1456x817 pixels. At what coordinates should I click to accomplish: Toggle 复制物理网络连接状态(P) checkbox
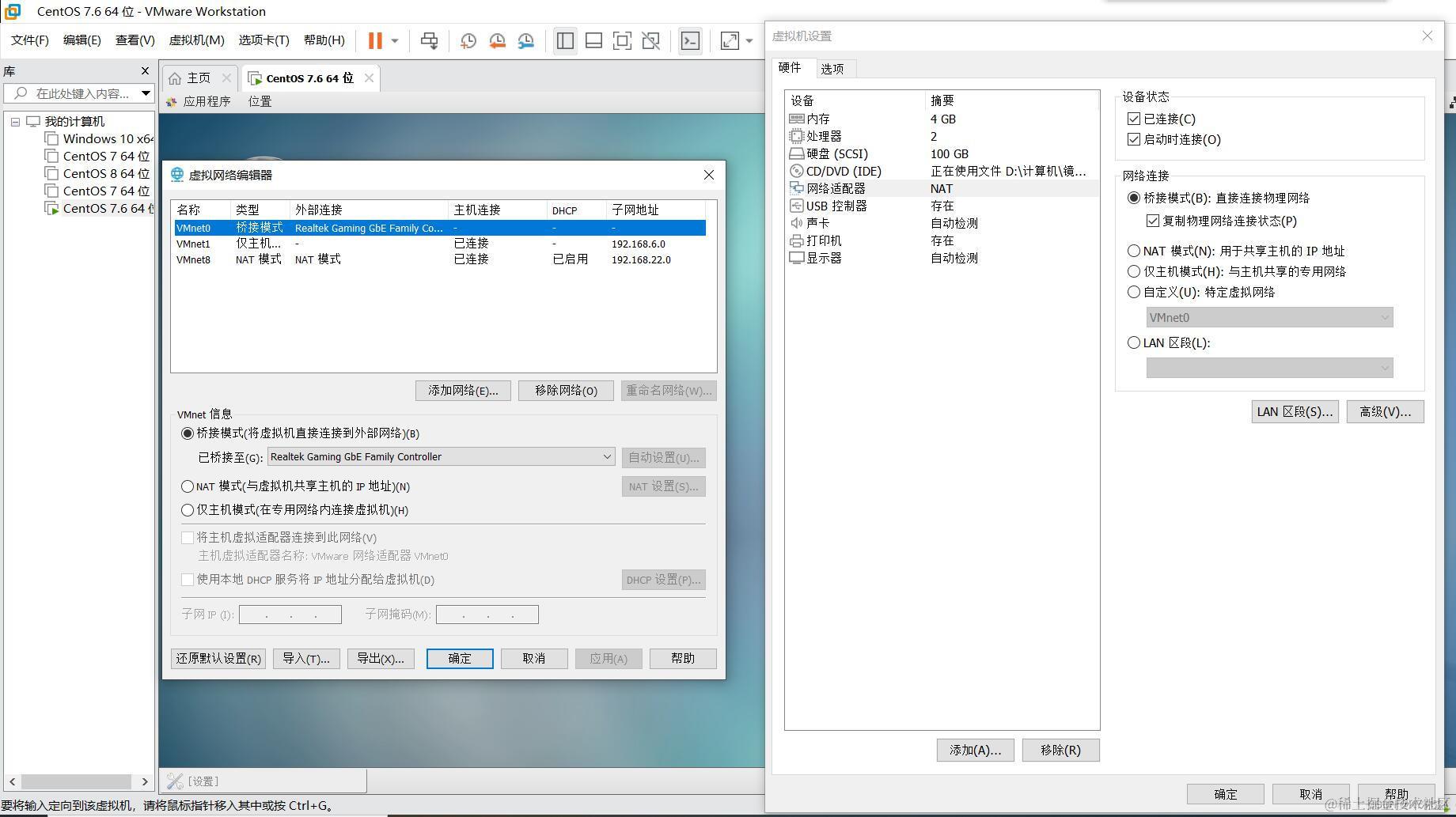pyautogui.click(x=1153, y=221)
